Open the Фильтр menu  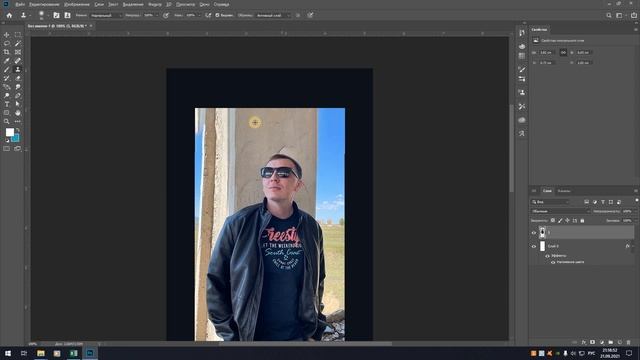(155, 4)
